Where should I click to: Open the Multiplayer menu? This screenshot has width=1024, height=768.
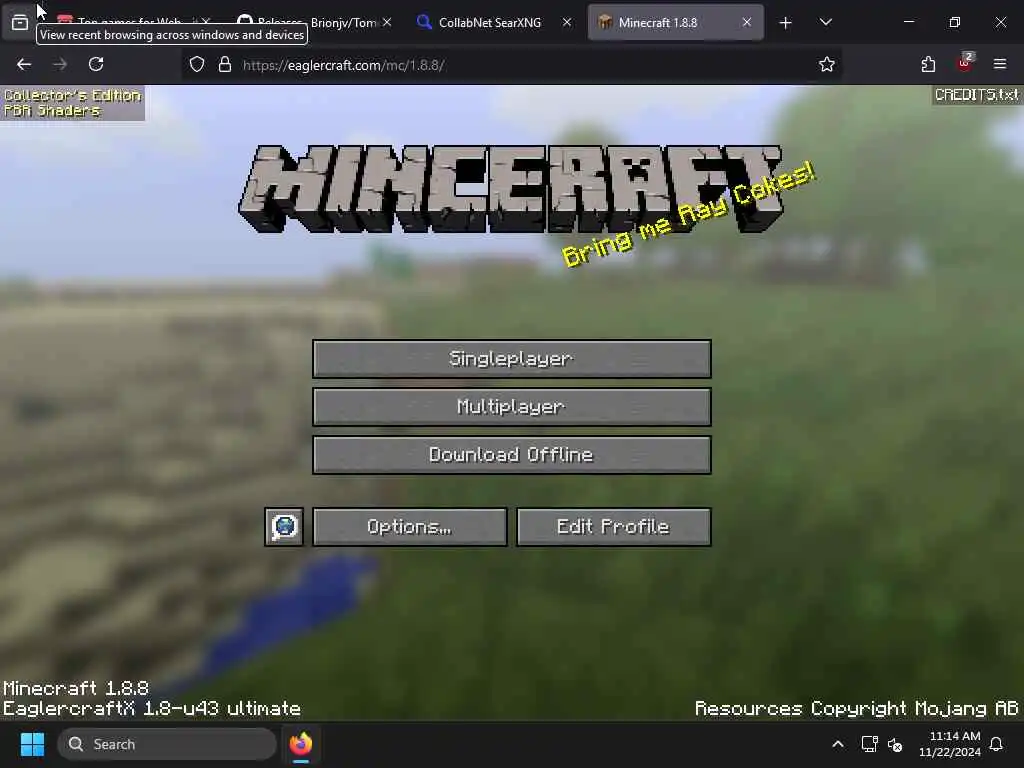511,407
